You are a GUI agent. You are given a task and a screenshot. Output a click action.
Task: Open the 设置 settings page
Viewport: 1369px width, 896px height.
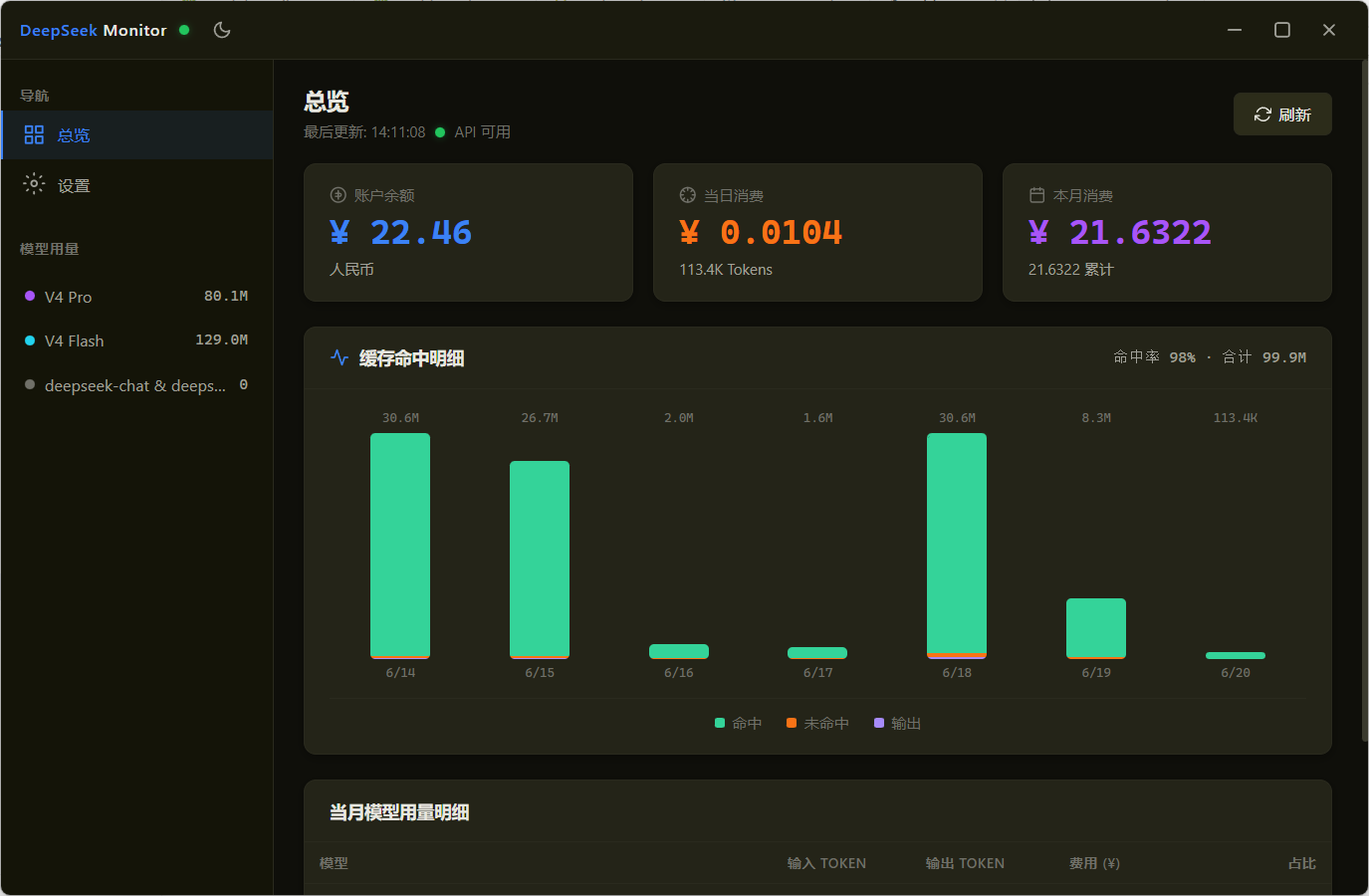pyautogui.click(x=137, y=185)
